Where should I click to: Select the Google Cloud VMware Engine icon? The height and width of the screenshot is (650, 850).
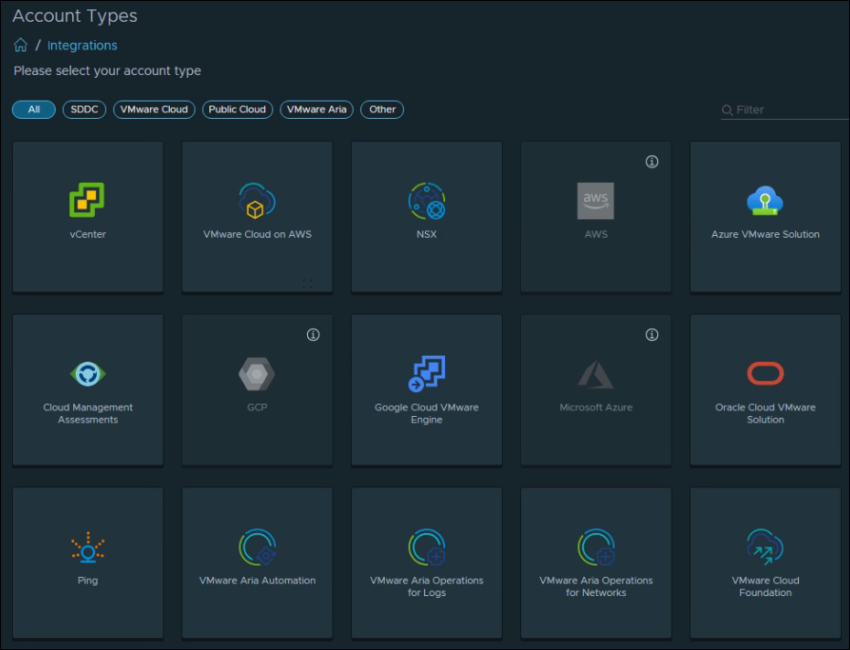point(427,374)
